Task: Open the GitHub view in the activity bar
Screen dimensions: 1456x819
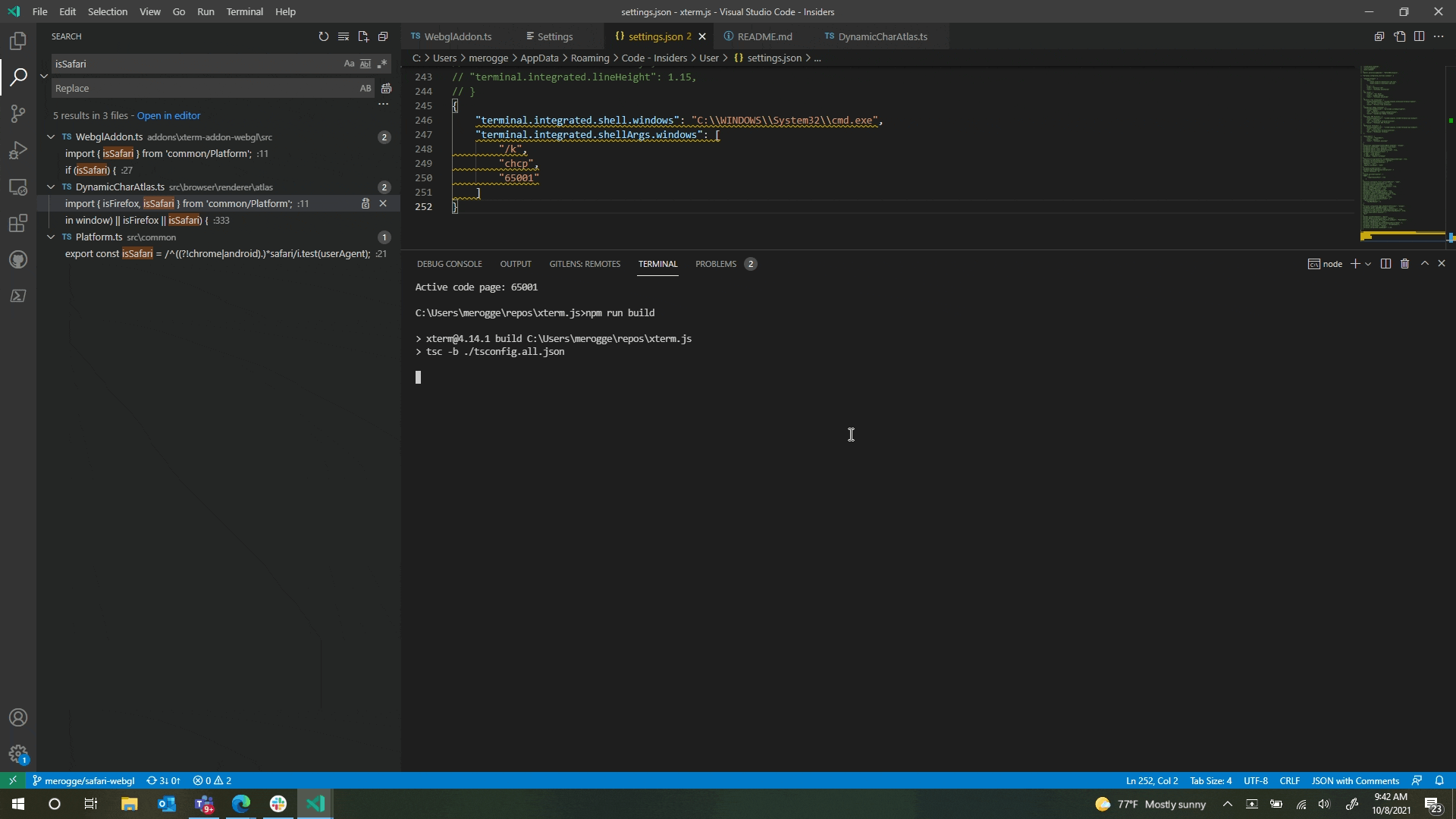Action: point(17,259)
